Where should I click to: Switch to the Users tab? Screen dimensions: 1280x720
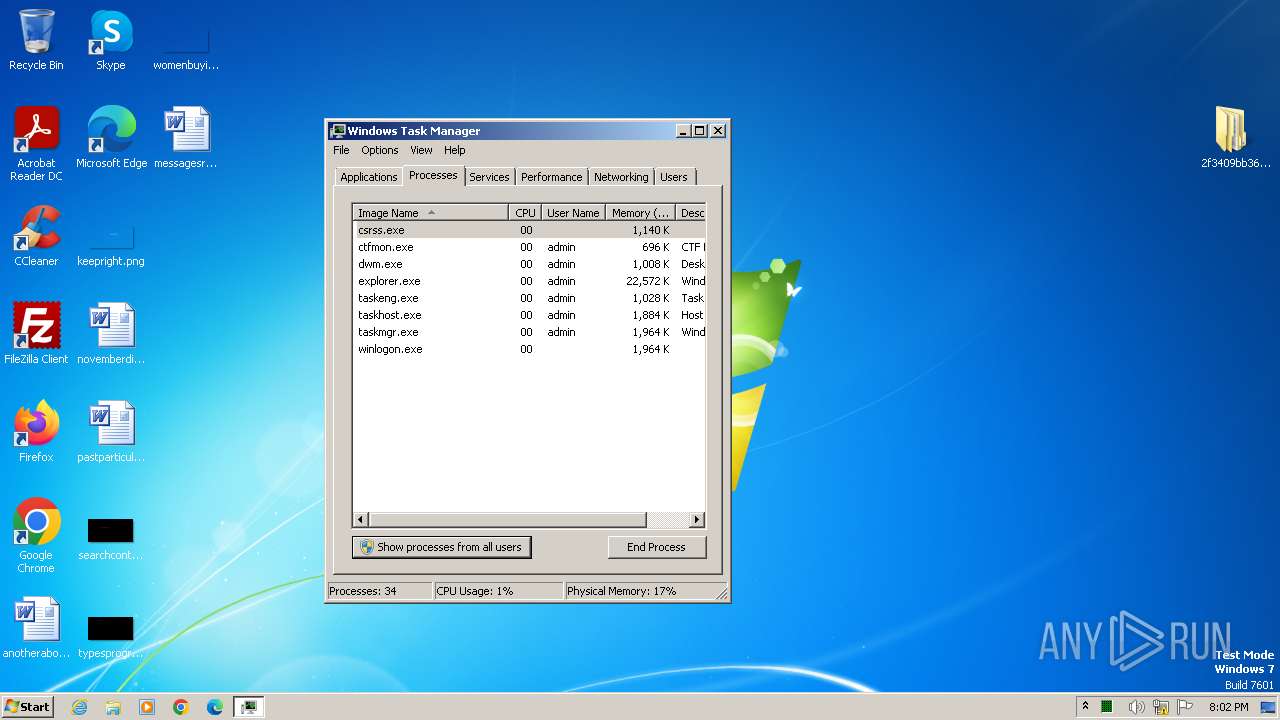pos(674,177)
